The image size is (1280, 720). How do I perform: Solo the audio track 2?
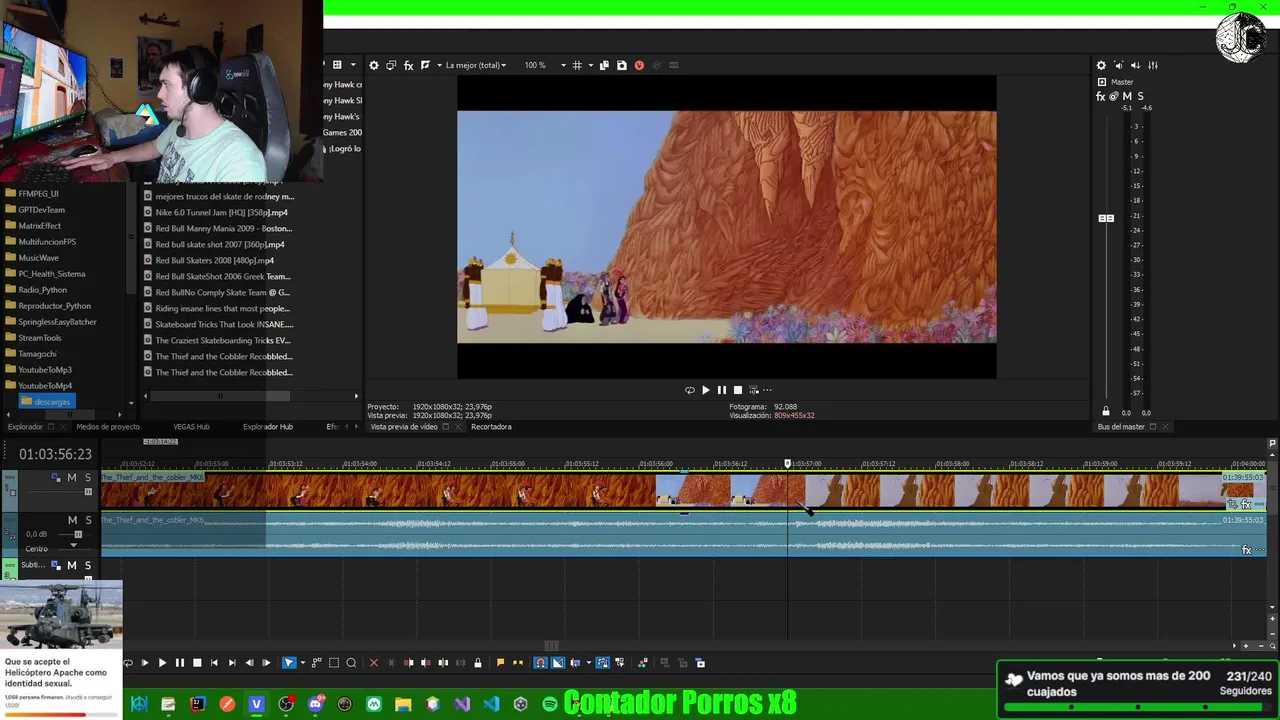[x=87, y=520]
